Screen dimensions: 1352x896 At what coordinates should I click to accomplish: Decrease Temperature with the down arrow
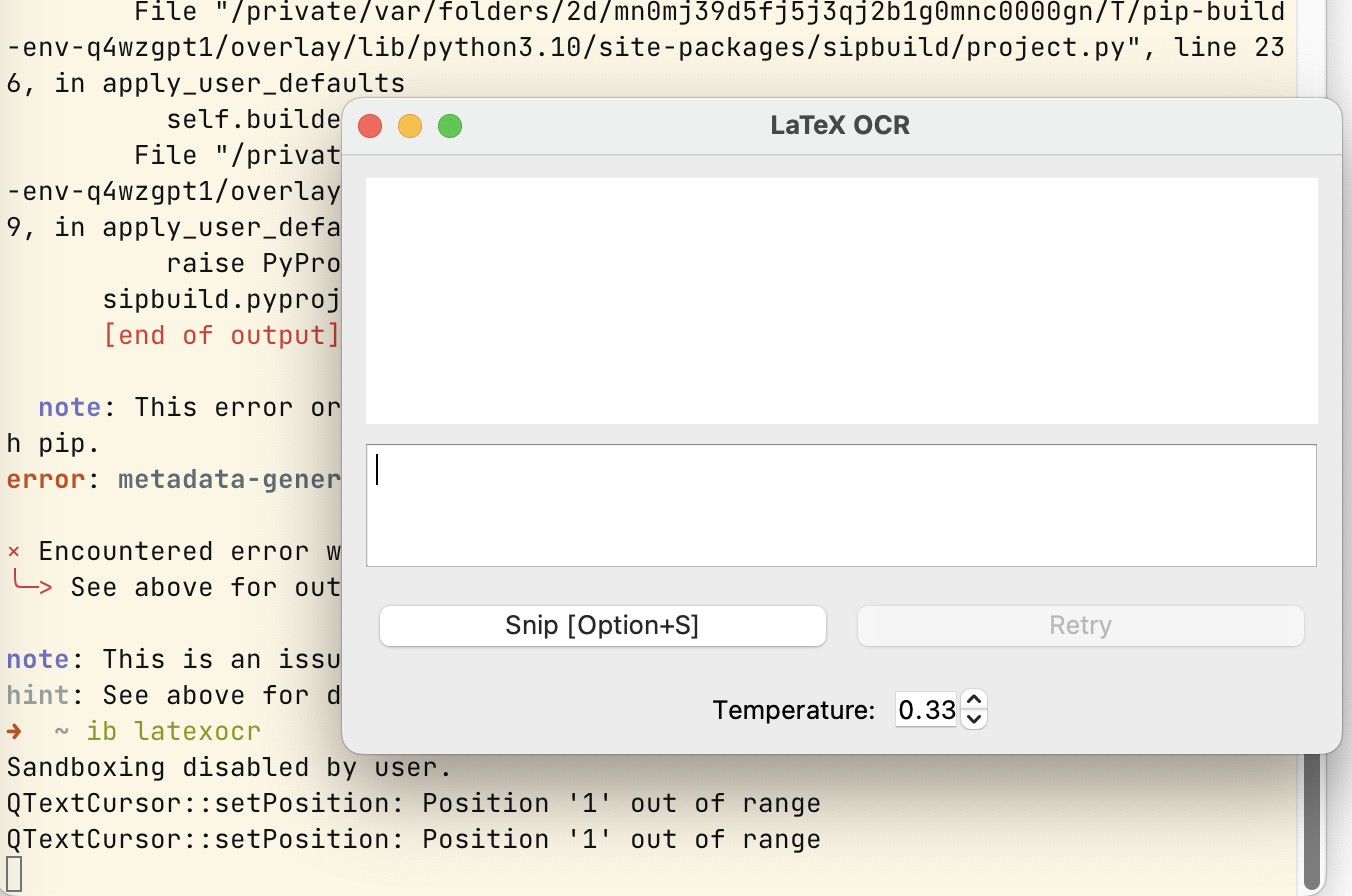tap(975, 718)
